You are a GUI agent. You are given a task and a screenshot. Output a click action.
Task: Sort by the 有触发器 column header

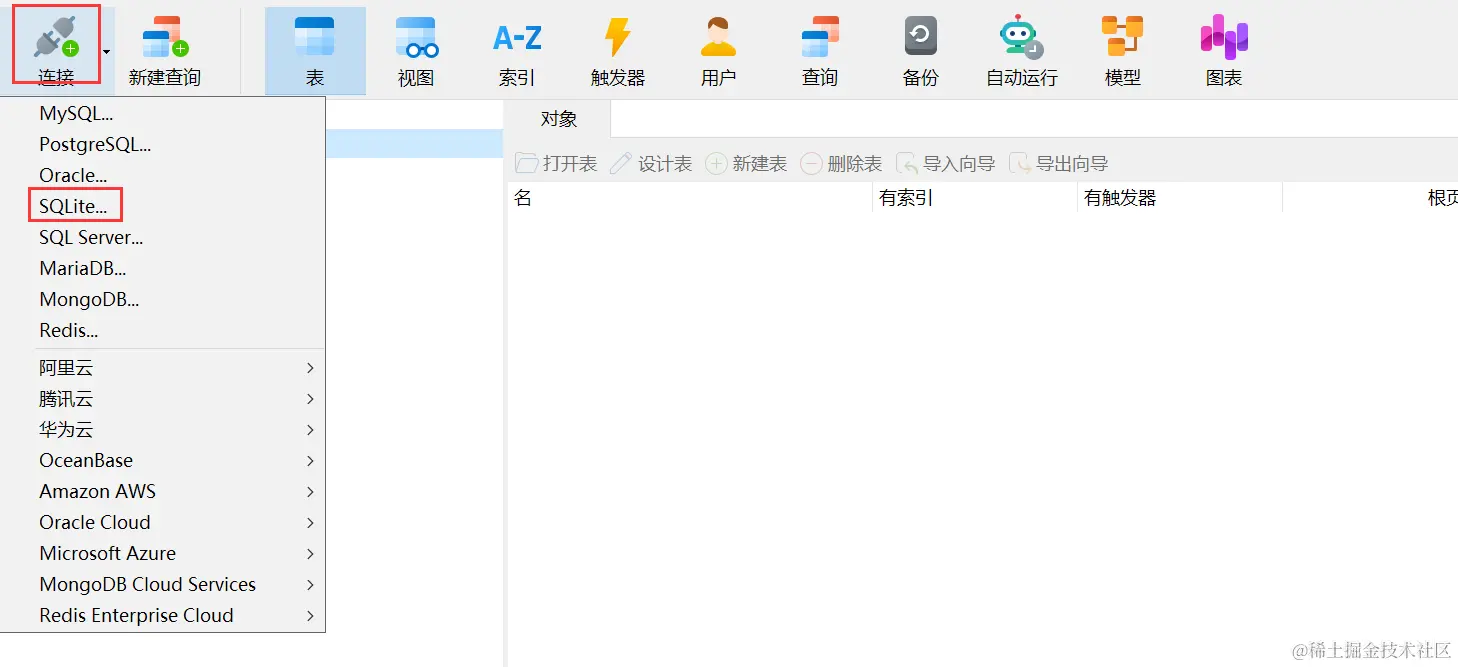point(1180,198)
